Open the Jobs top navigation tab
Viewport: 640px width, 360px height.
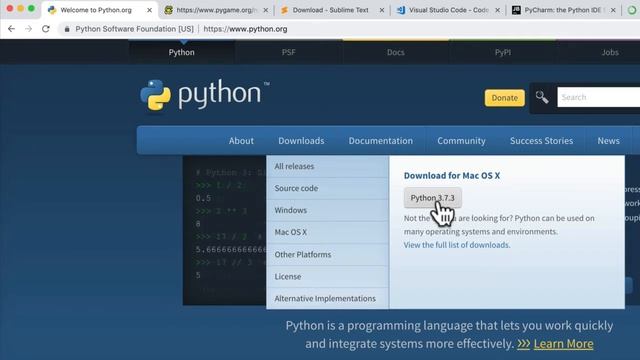pos(610,52)
